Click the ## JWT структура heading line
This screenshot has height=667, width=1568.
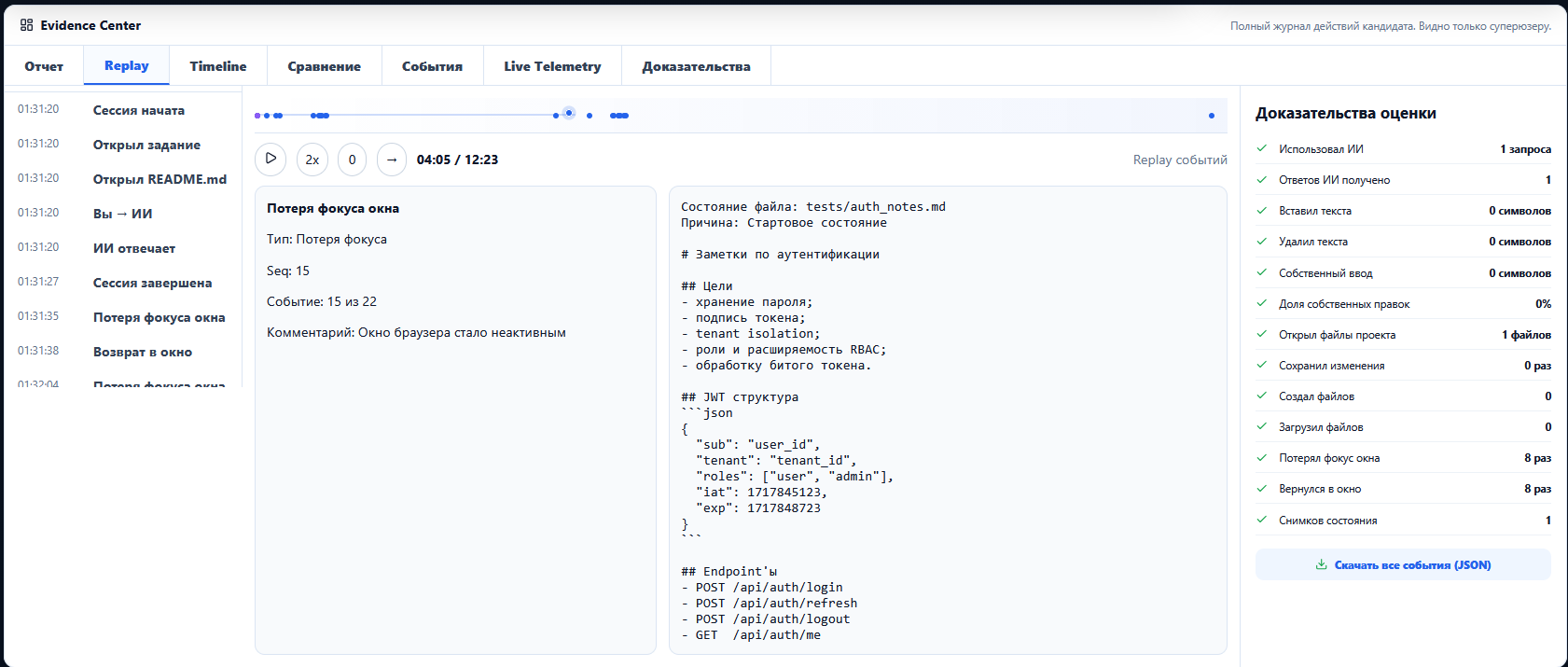click(740, 397)
